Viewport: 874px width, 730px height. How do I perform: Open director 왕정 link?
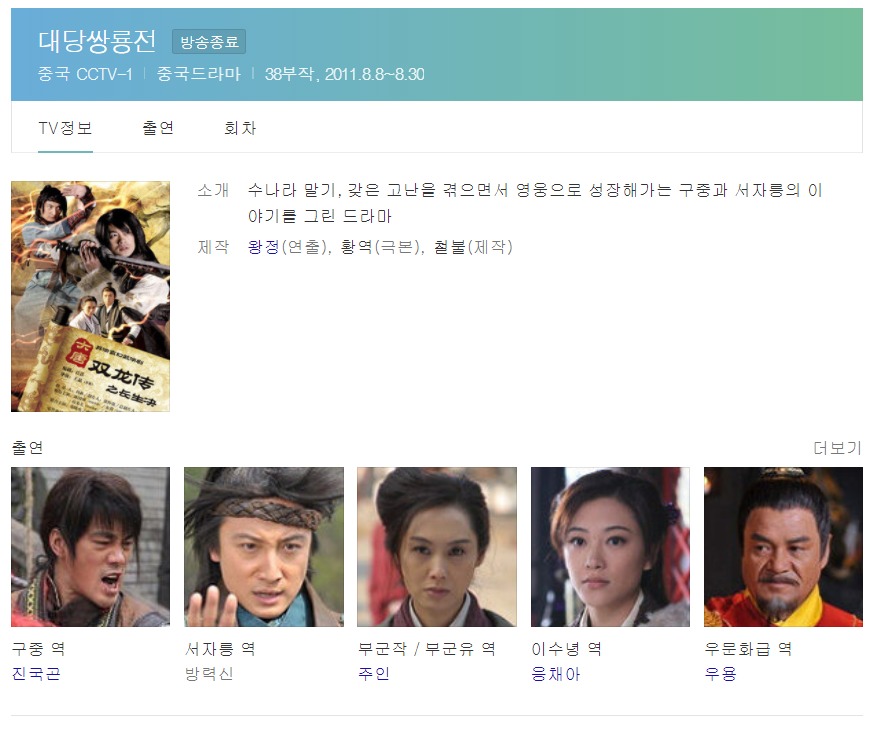(x=264, y=247)
